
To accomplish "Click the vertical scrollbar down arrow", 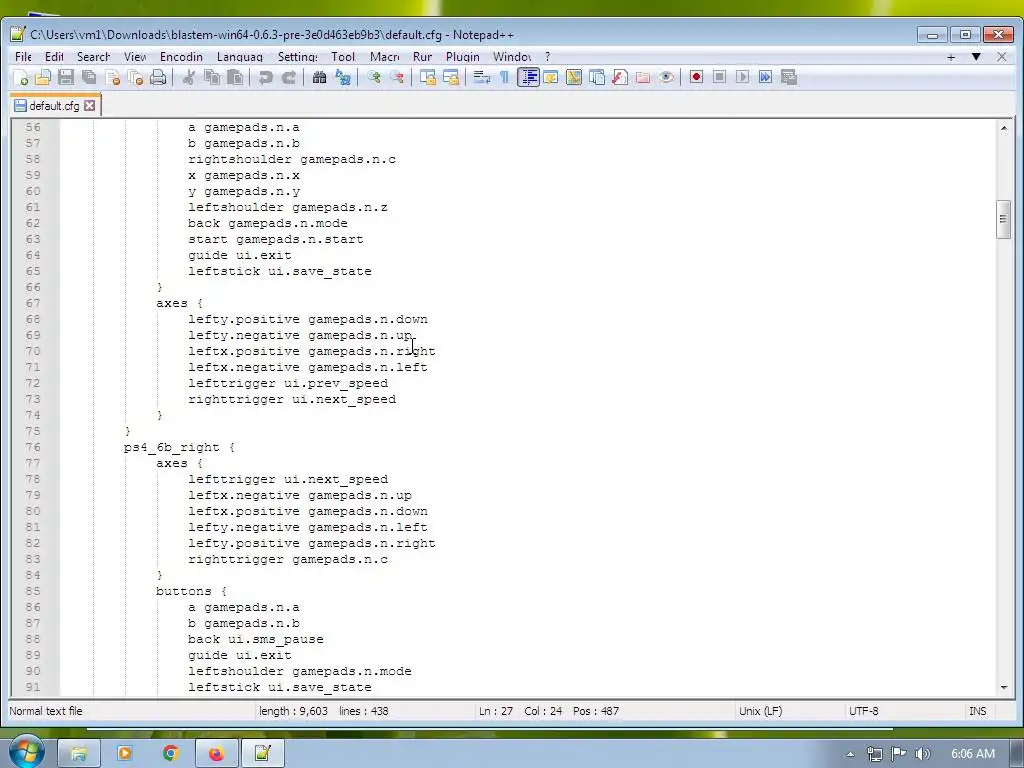I will [1004, 688].
